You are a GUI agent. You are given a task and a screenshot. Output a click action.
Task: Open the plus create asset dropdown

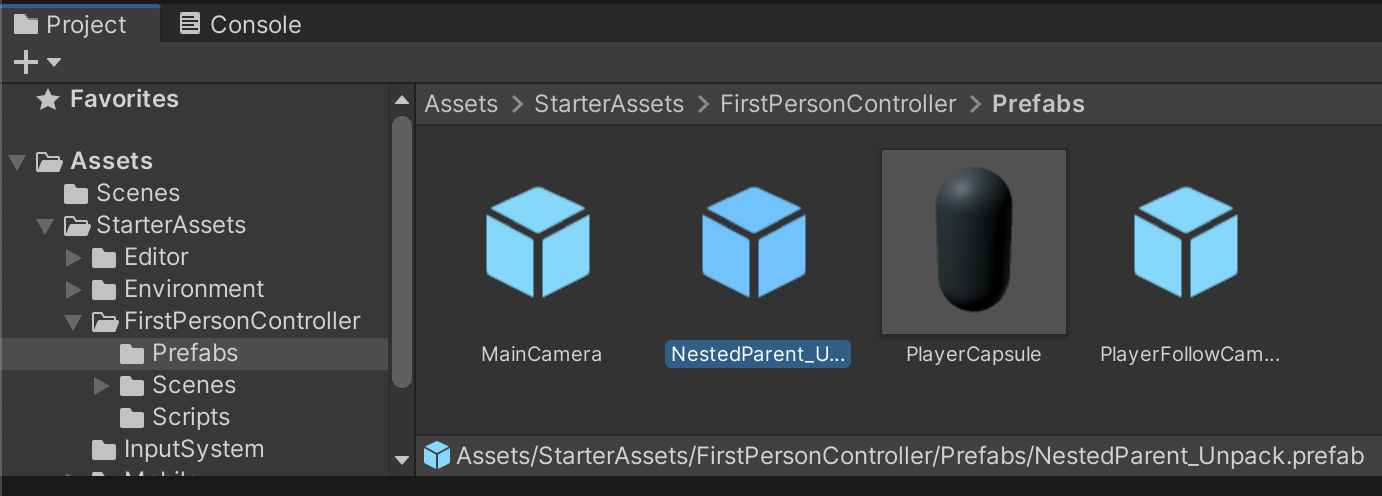coord(36,63)
